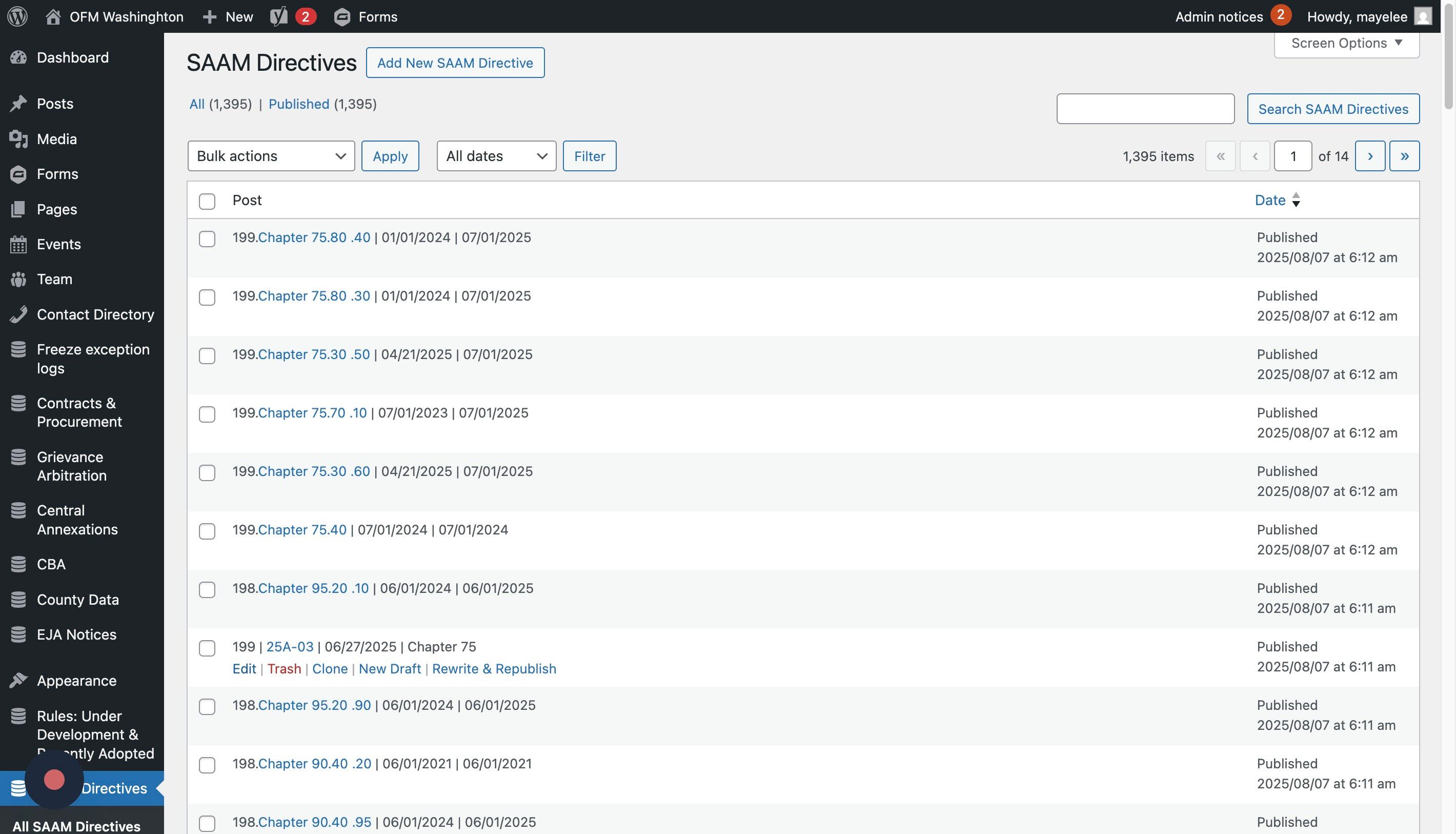Screen dimensions: 1456x834
Task: Click the user avatar beside Howdy, mayelee
Action: point(1423,16)
